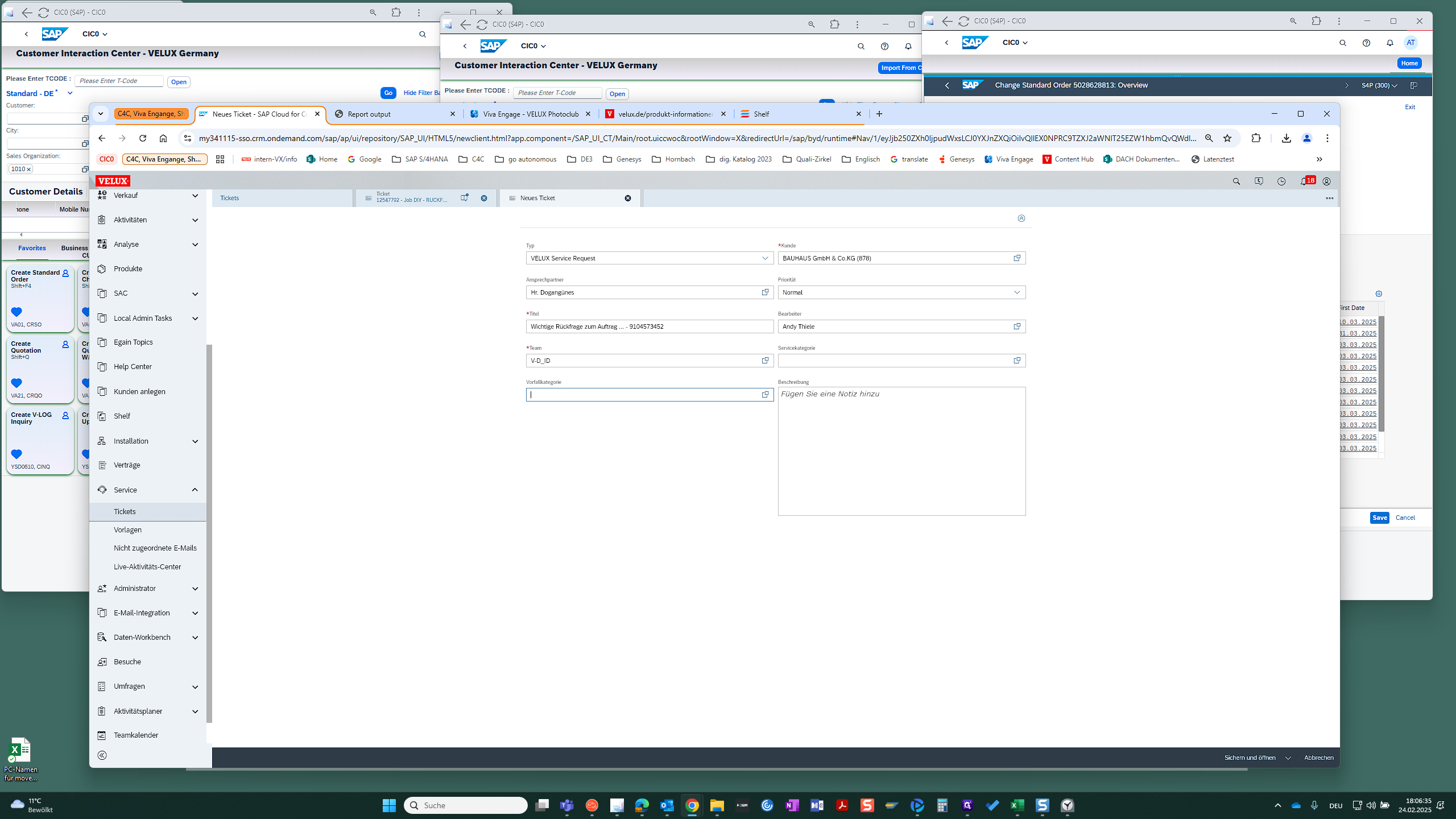Open Live-Aktivitäts-Center in sidebar
The width and height of the screenshot is (1456, 819).
[147, 567]
